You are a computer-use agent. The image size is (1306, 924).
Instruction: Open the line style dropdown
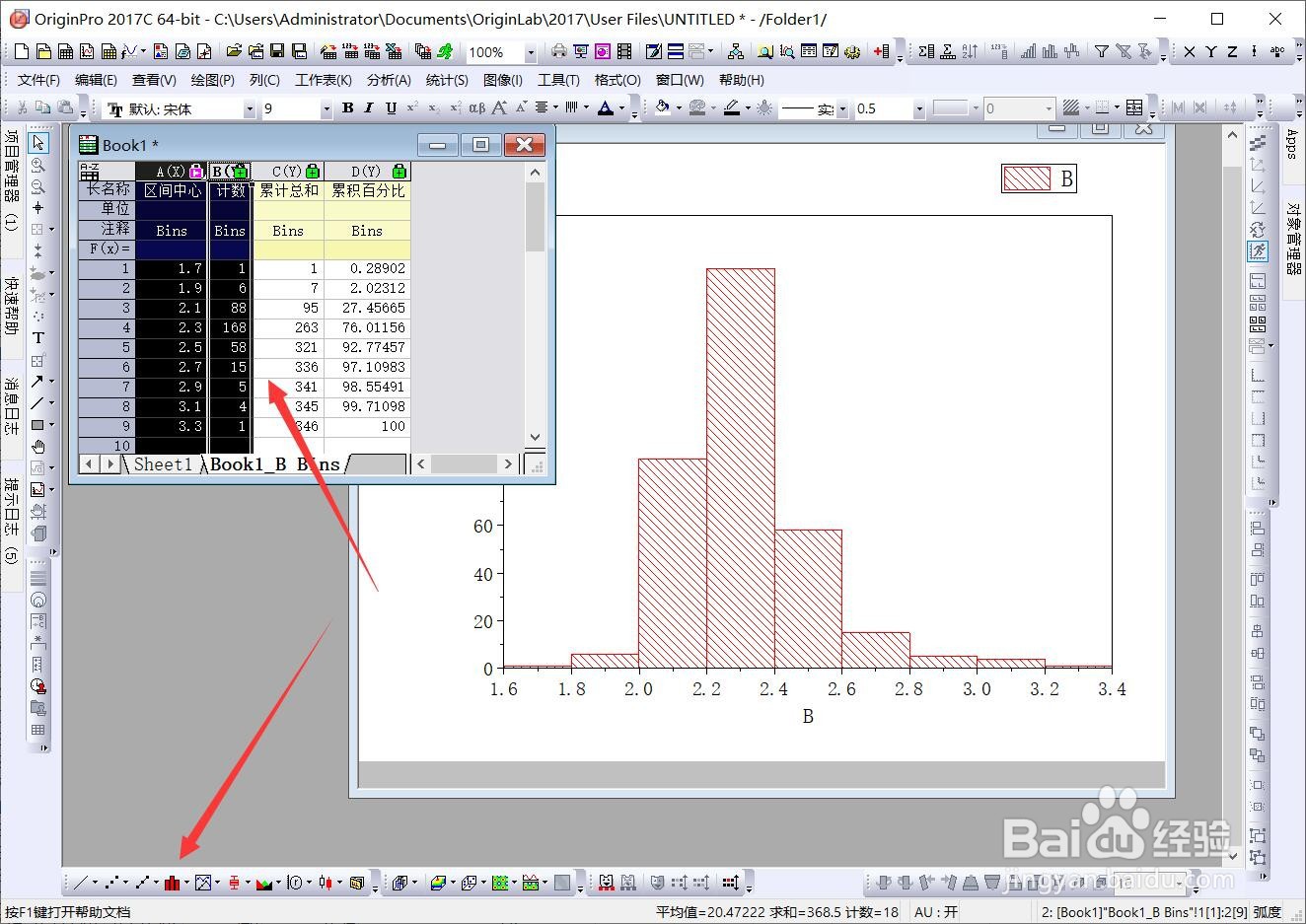[842, 108]
